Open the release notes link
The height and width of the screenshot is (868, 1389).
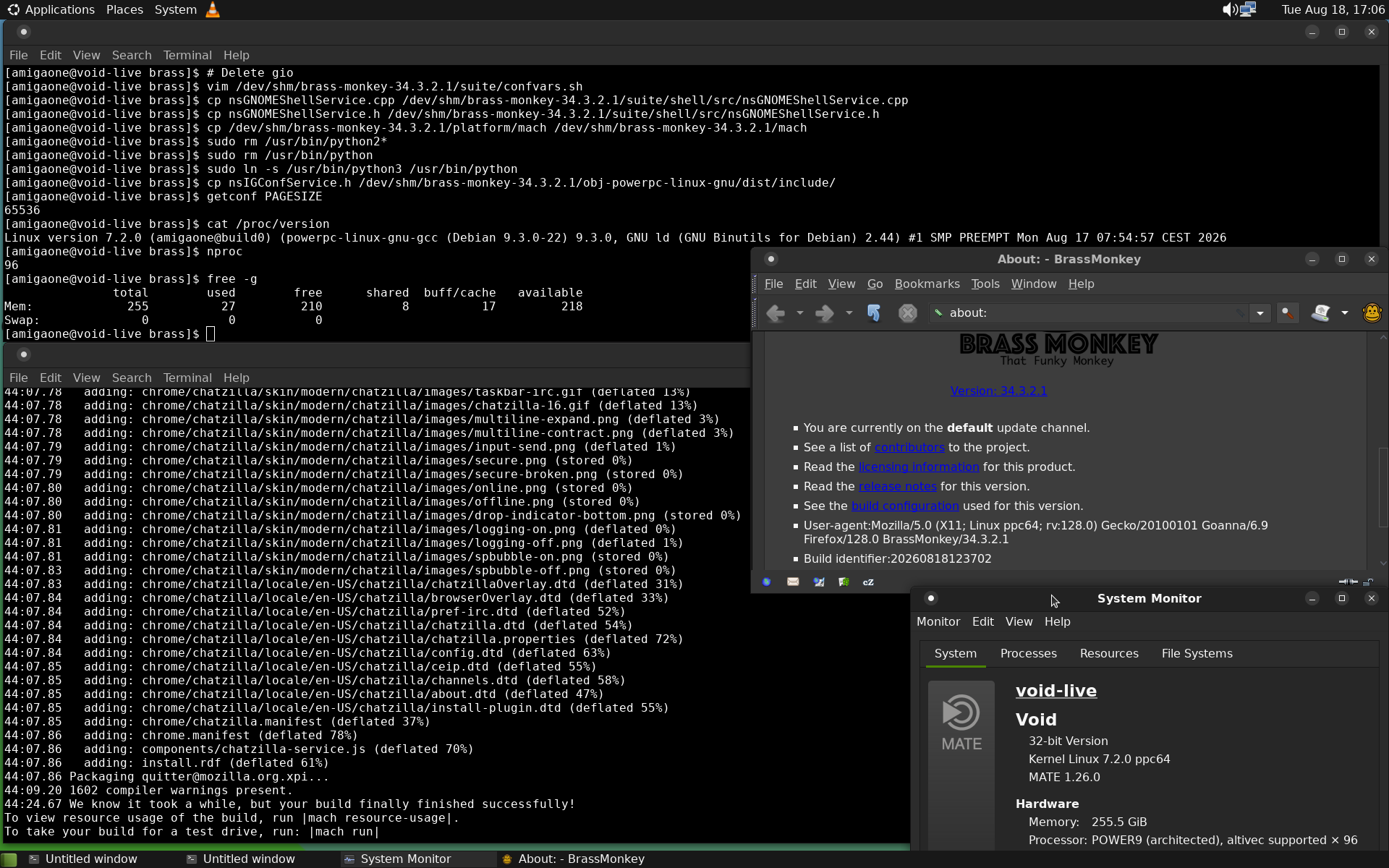[898, 487]
